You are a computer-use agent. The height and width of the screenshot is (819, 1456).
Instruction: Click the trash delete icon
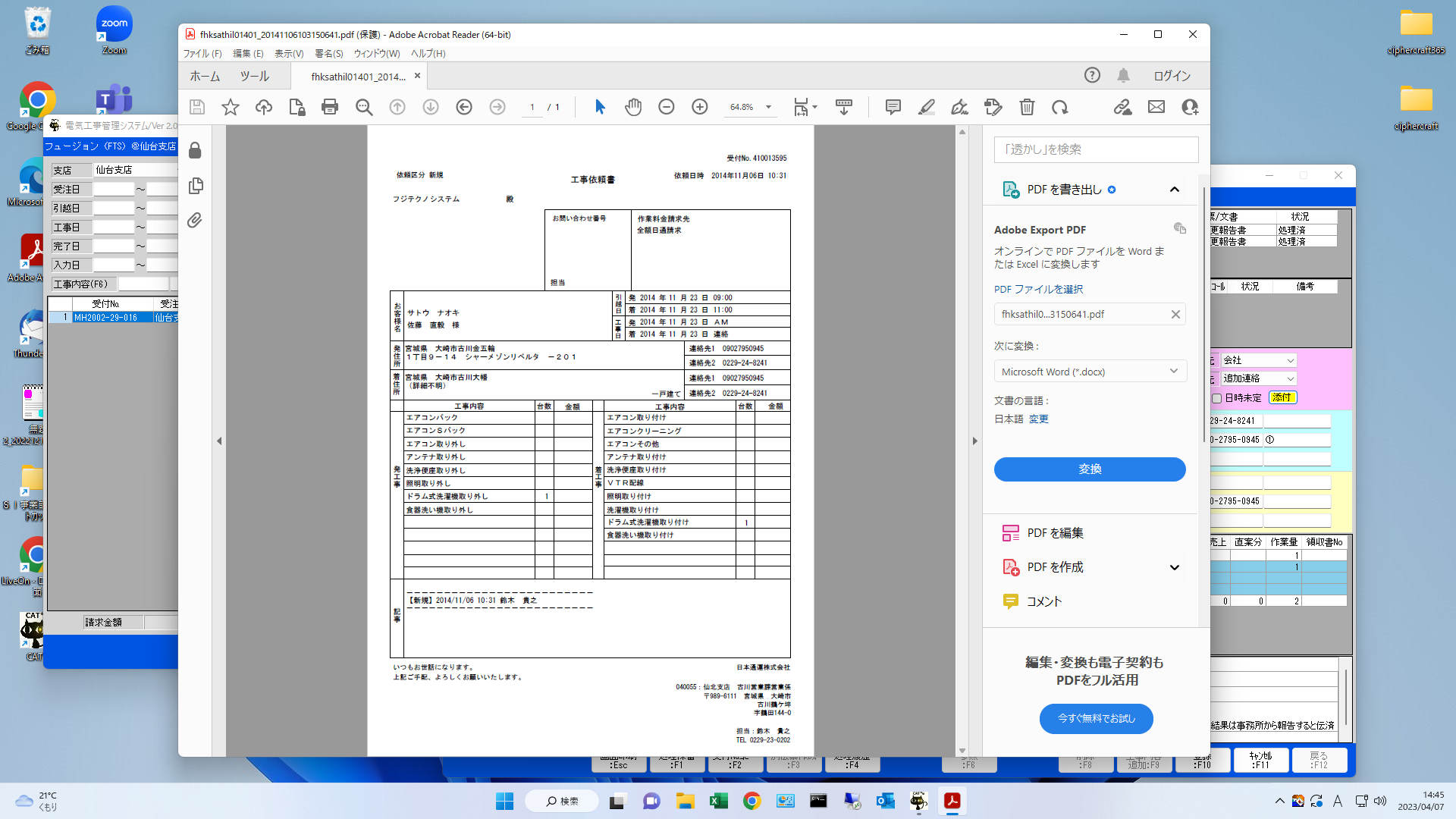(1027, 107)
